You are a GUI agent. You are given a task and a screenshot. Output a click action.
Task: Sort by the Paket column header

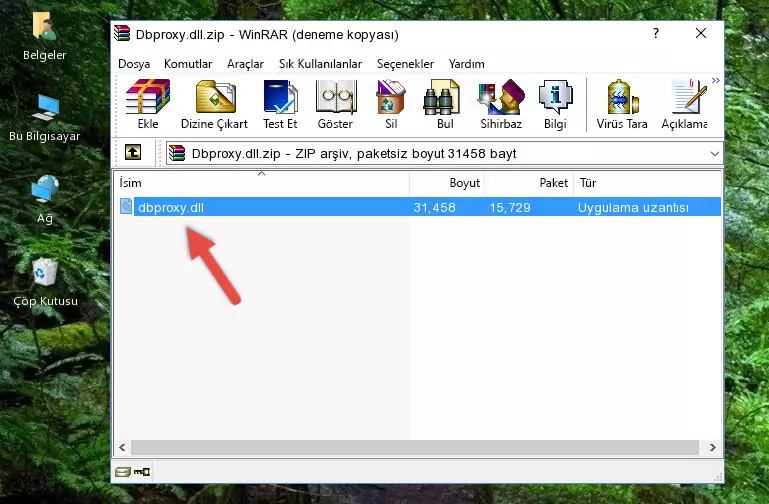pyautogui.click(x=529, y=183)
